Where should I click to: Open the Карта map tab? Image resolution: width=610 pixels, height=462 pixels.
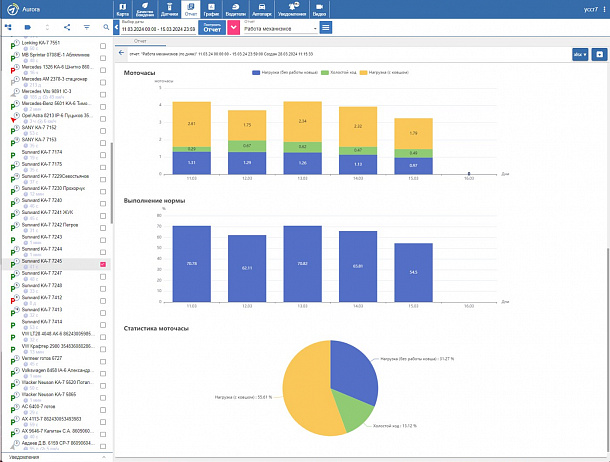click(123, 9)
